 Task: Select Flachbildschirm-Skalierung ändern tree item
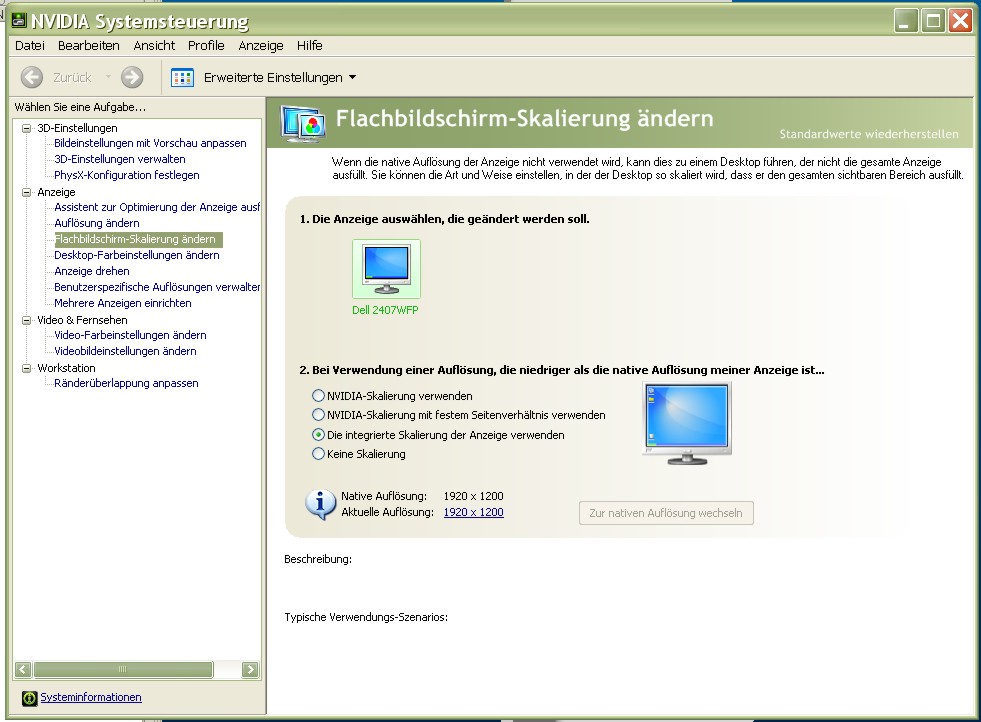[x=138, y=239]
